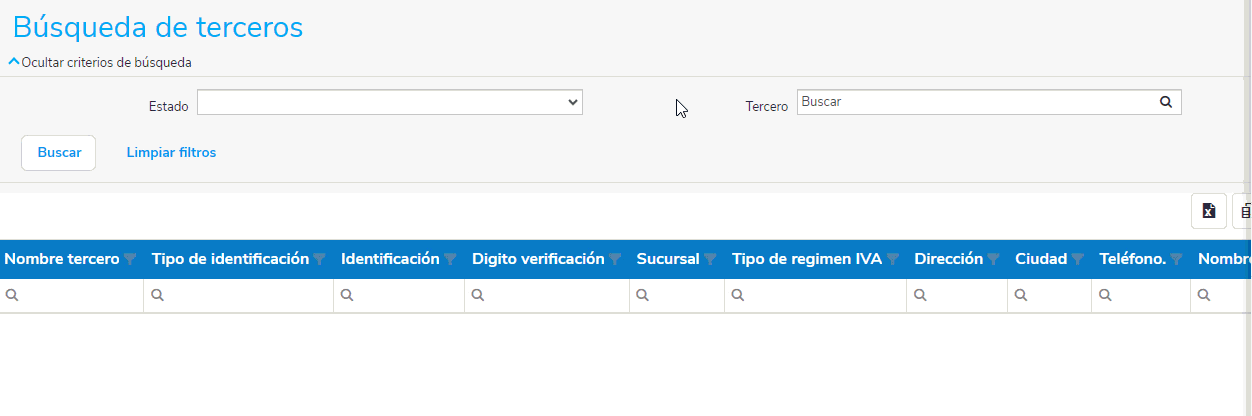Open the Estado dropdown
The width and height of the screenshot is (1252, 416).
[x=389, y=102]
